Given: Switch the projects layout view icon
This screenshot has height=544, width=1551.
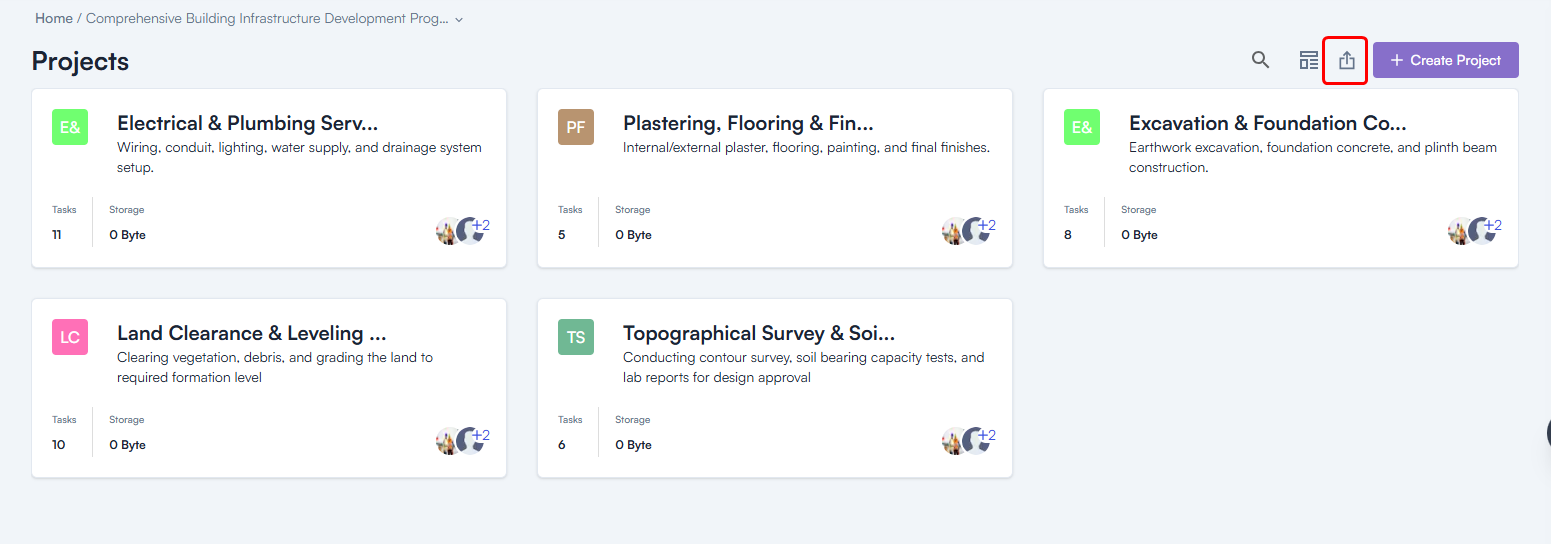Looking at the screenshot, I should [x=1308, y=60].
